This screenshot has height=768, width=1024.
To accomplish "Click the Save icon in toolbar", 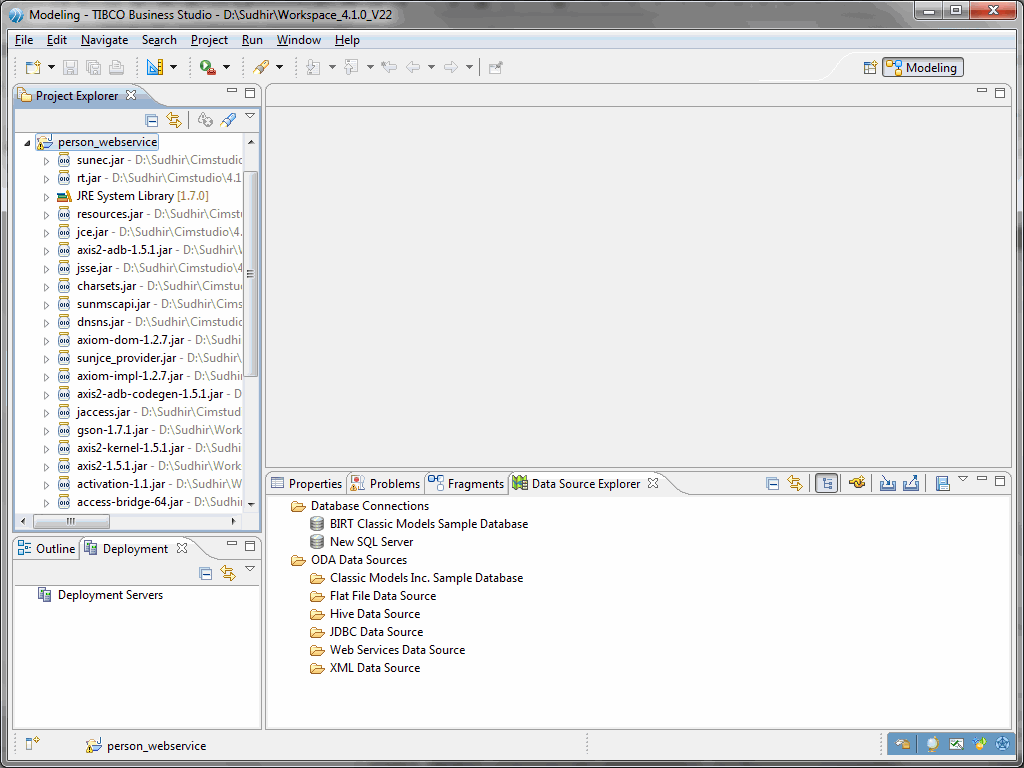I will (x=71, y=67).
